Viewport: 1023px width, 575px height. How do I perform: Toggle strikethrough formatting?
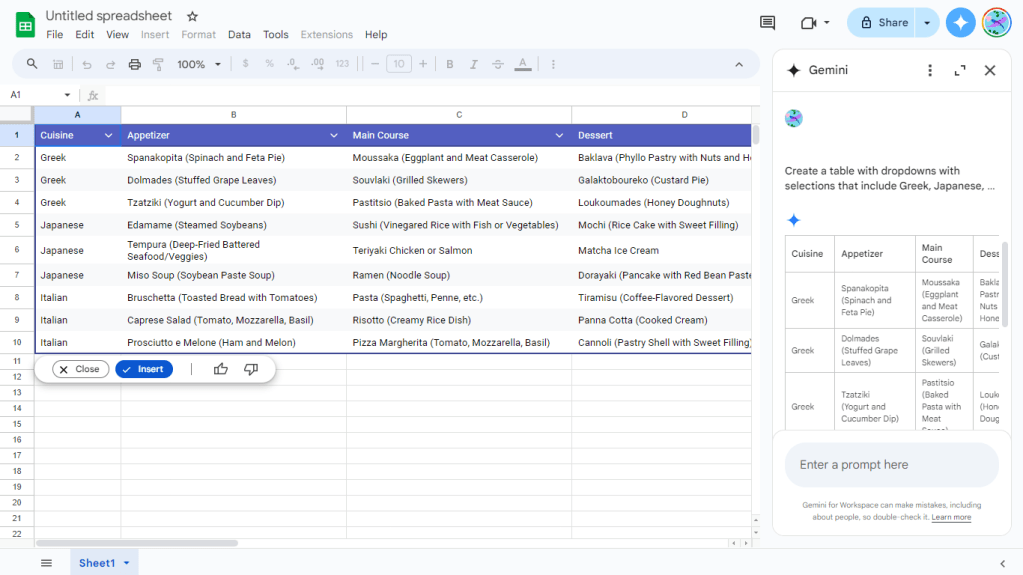click(x=498, y=64)
